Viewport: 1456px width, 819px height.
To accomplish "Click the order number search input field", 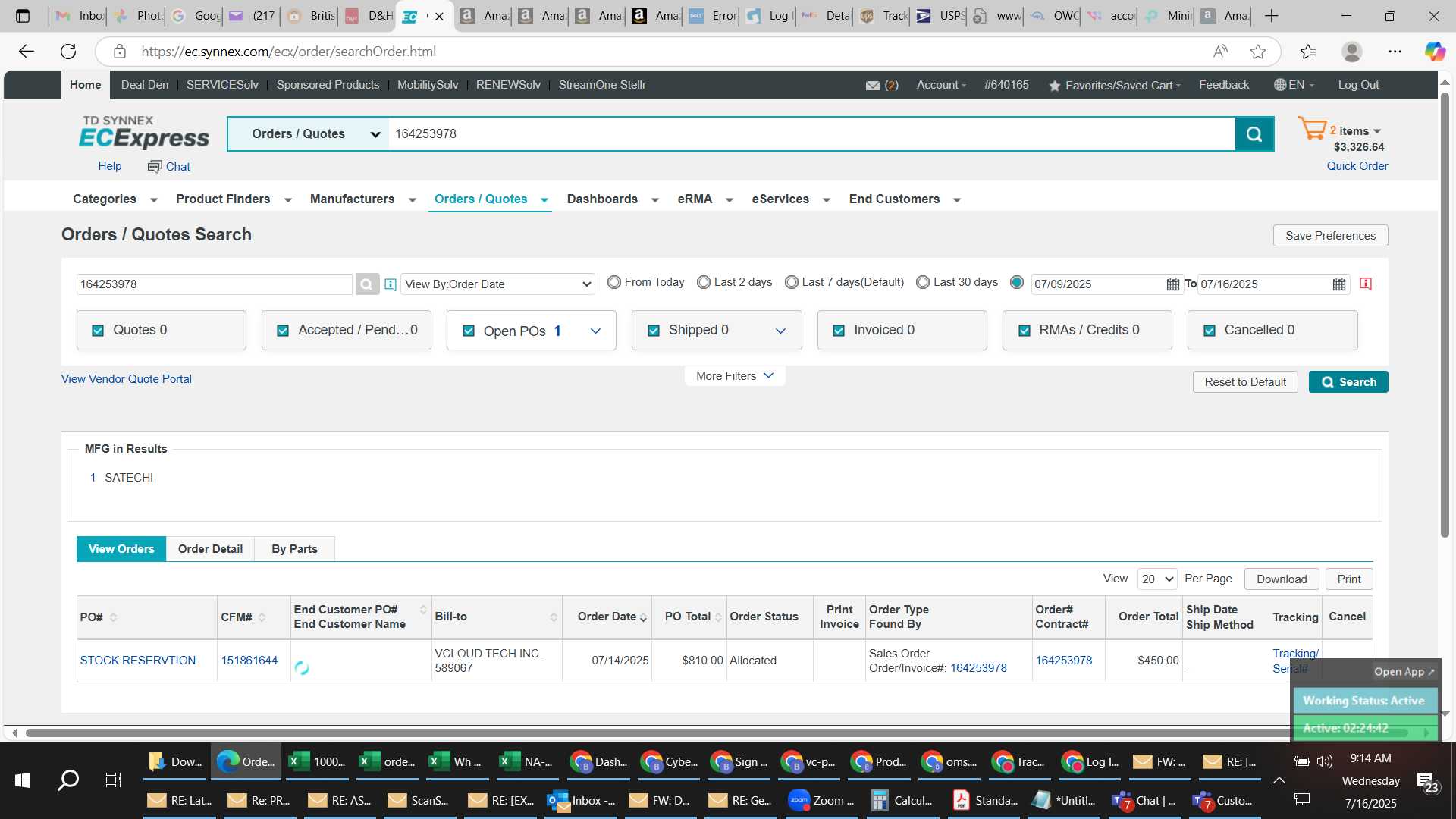I will tap(215, 284).
